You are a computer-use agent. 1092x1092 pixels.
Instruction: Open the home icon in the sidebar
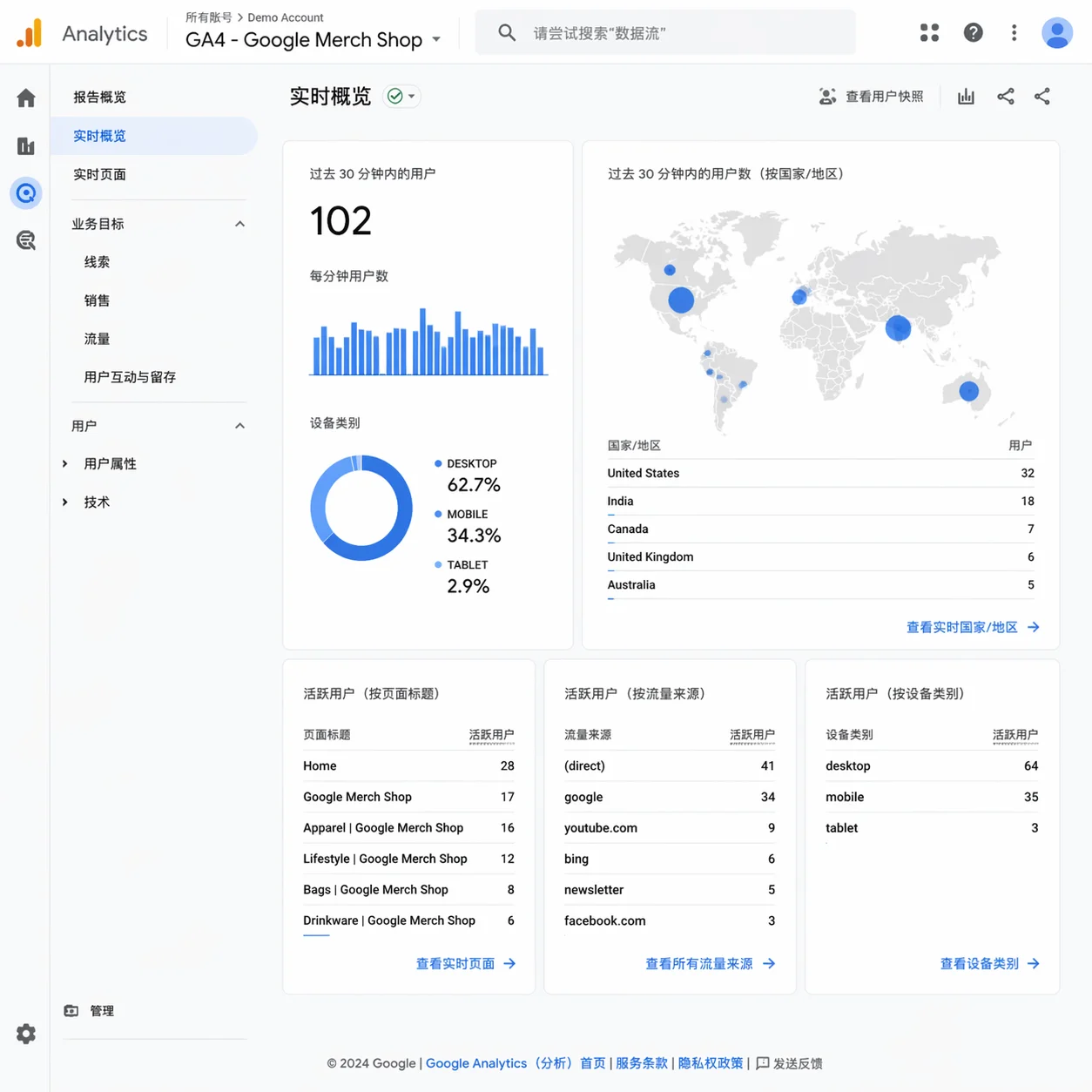click(25, 98)
